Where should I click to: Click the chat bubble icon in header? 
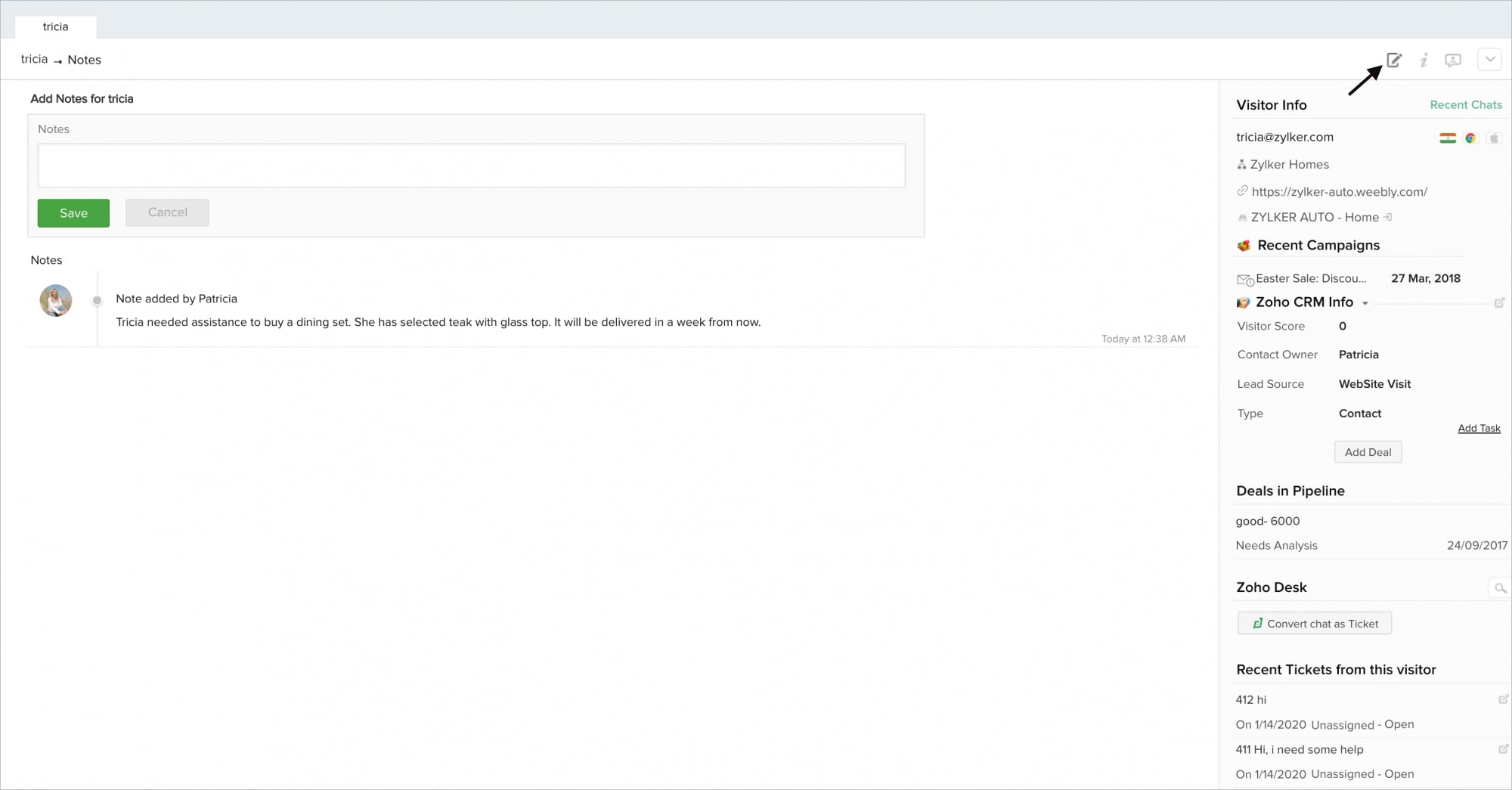coord(1452,60)
